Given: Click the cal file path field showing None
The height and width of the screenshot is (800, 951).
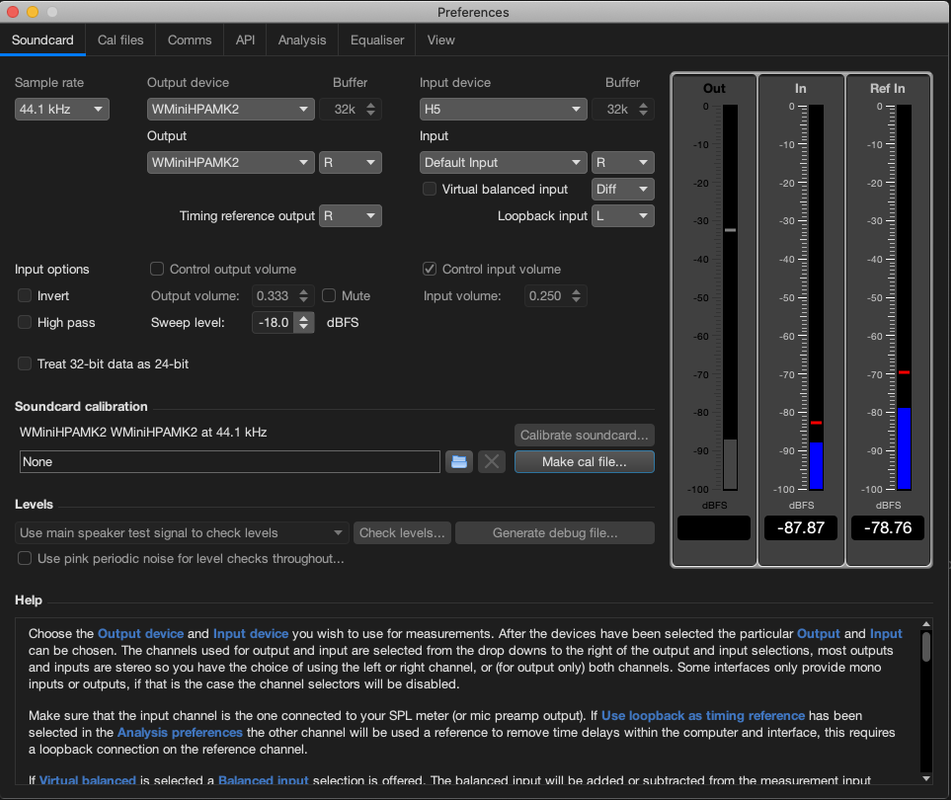Looking at the screenshot, I should pos(230,462).
